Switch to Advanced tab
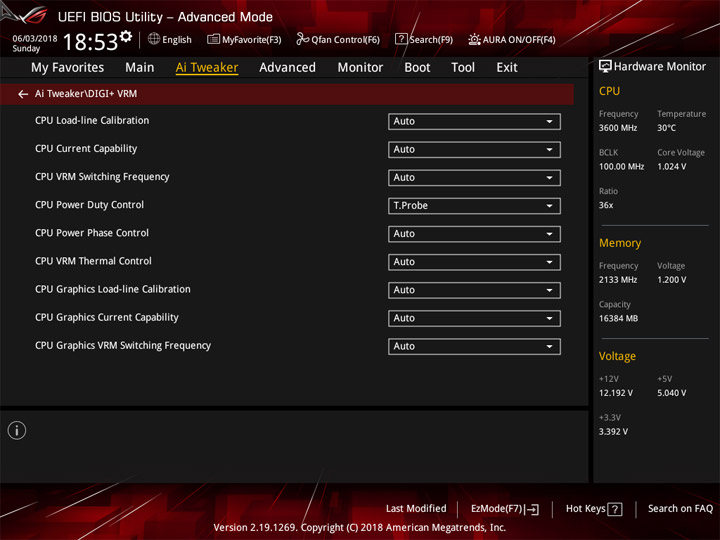Image resolution: width=720 pixels, height=540 pixels. tap(287, 68)
